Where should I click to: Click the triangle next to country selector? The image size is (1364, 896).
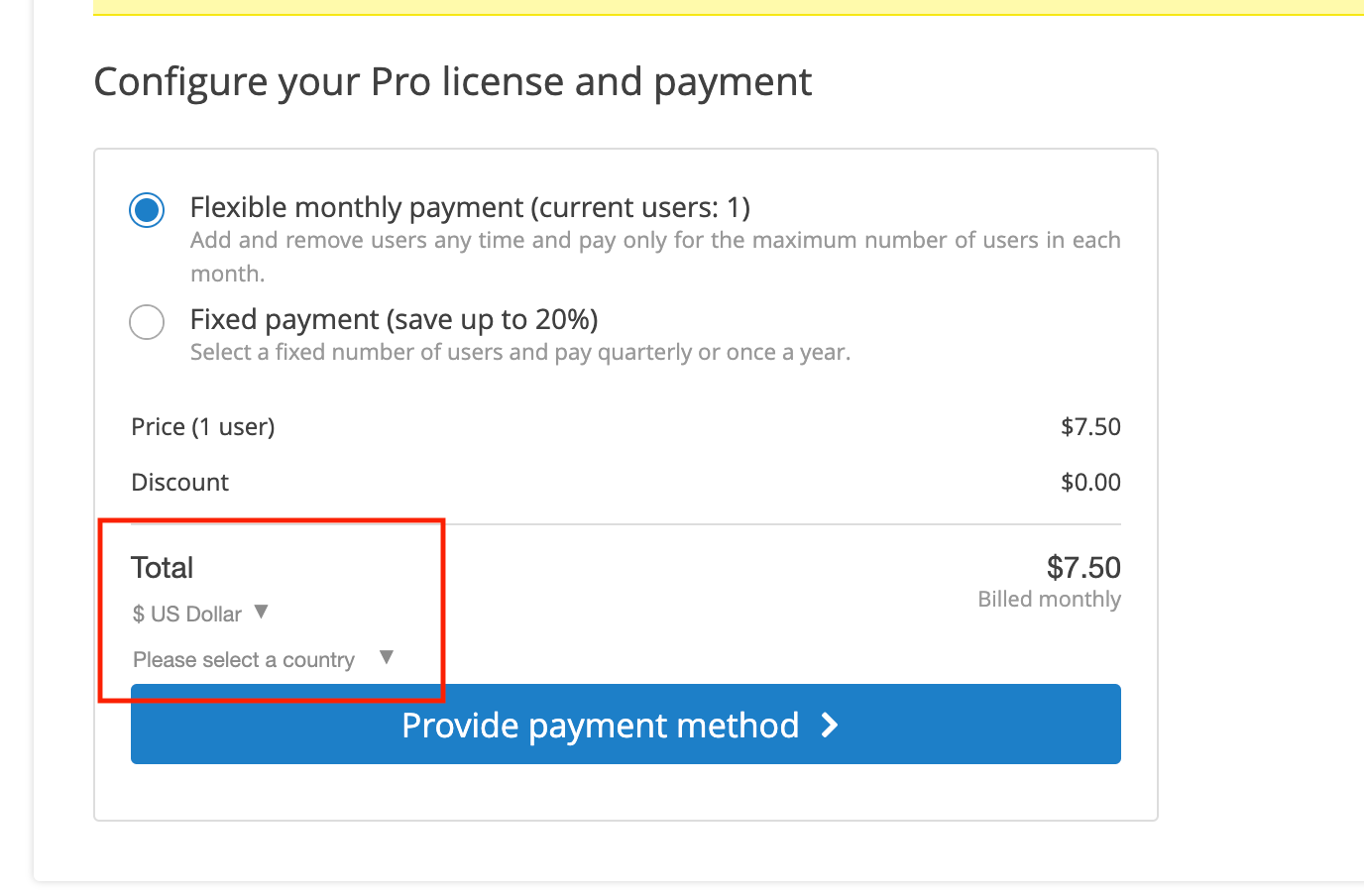coord(388,656)
